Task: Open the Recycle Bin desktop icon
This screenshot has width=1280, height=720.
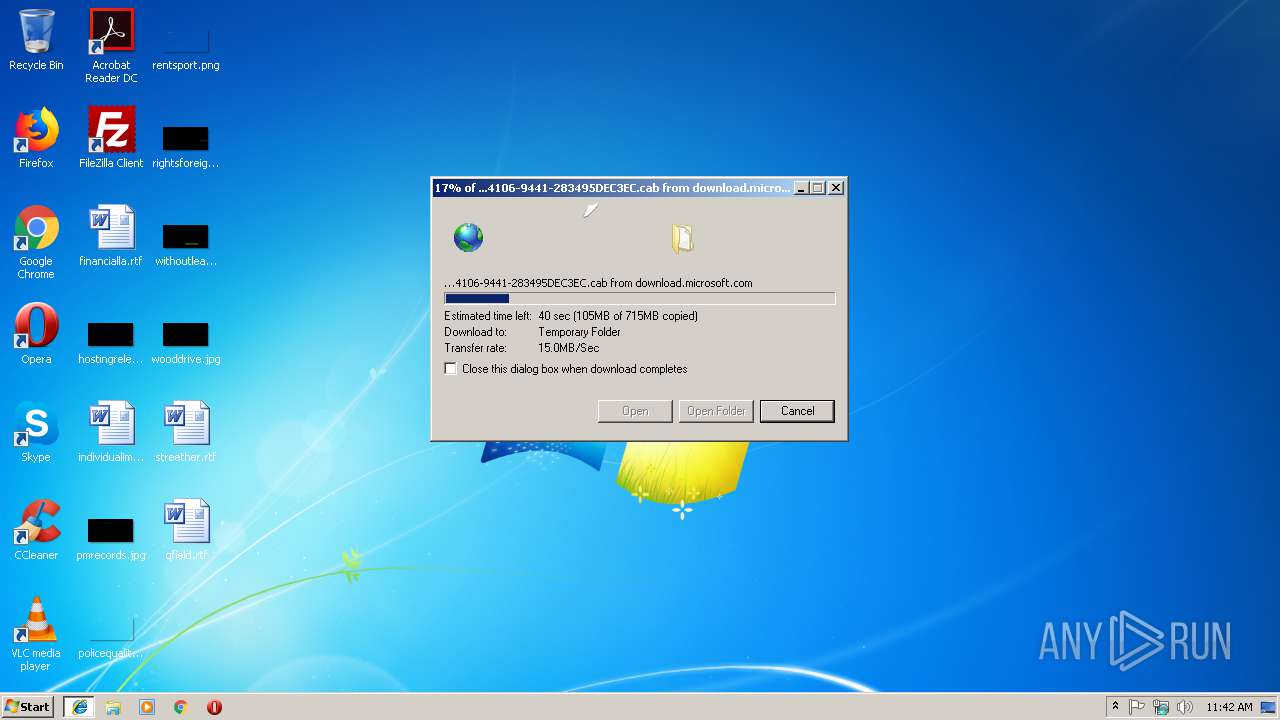Action: pyautogui.click(x=36, y=40)
